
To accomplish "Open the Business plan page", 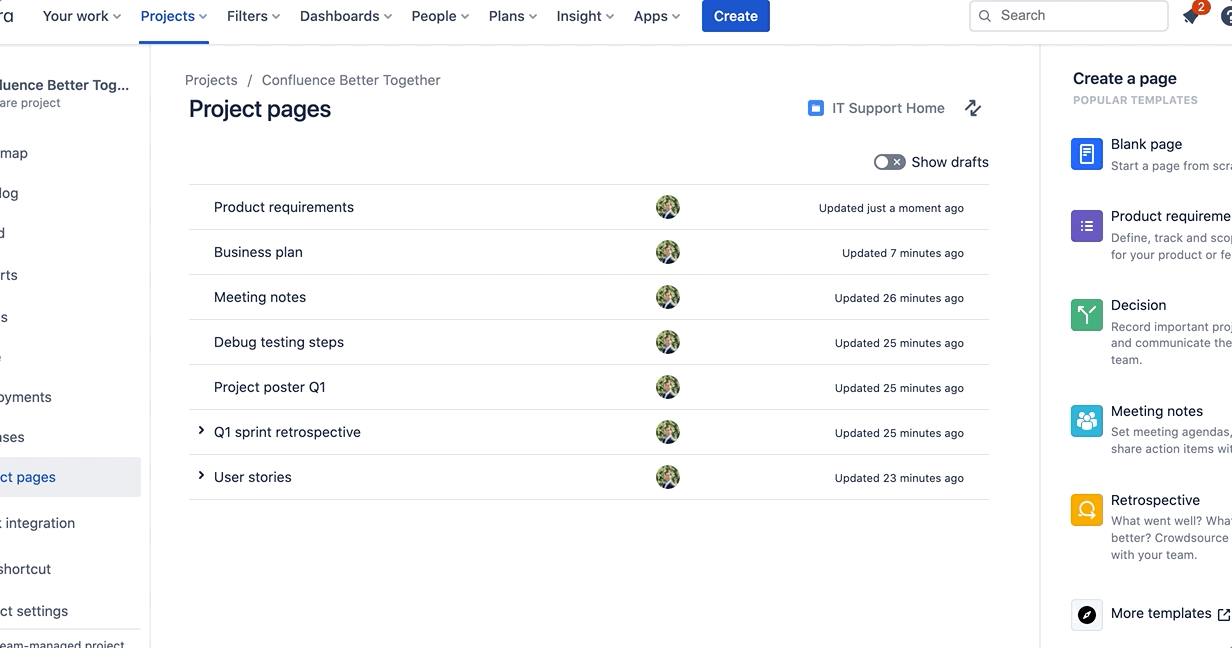I will pos(258,252).
